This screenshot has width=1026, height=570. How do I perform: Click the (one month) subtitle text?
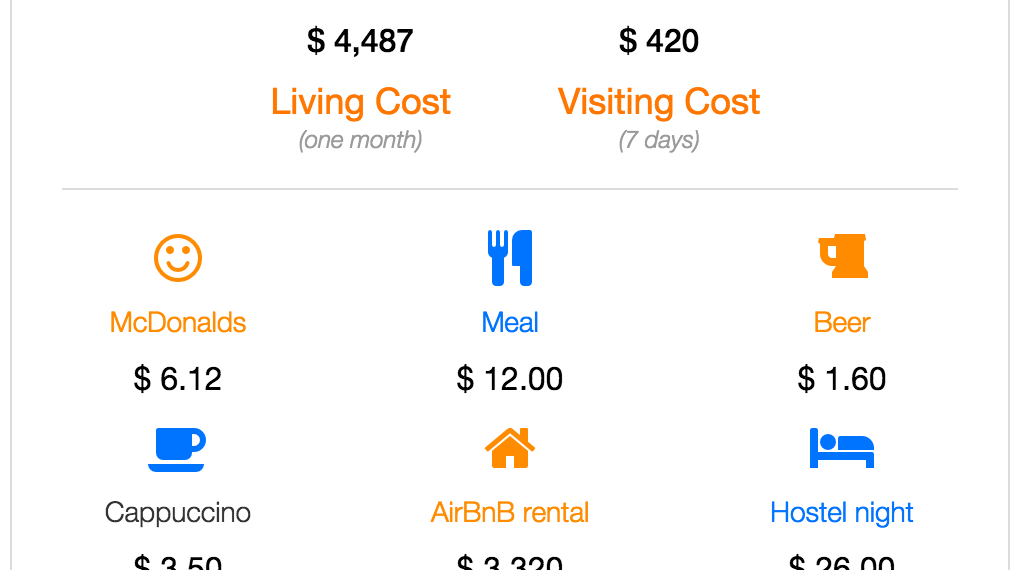tap(360, 140)
